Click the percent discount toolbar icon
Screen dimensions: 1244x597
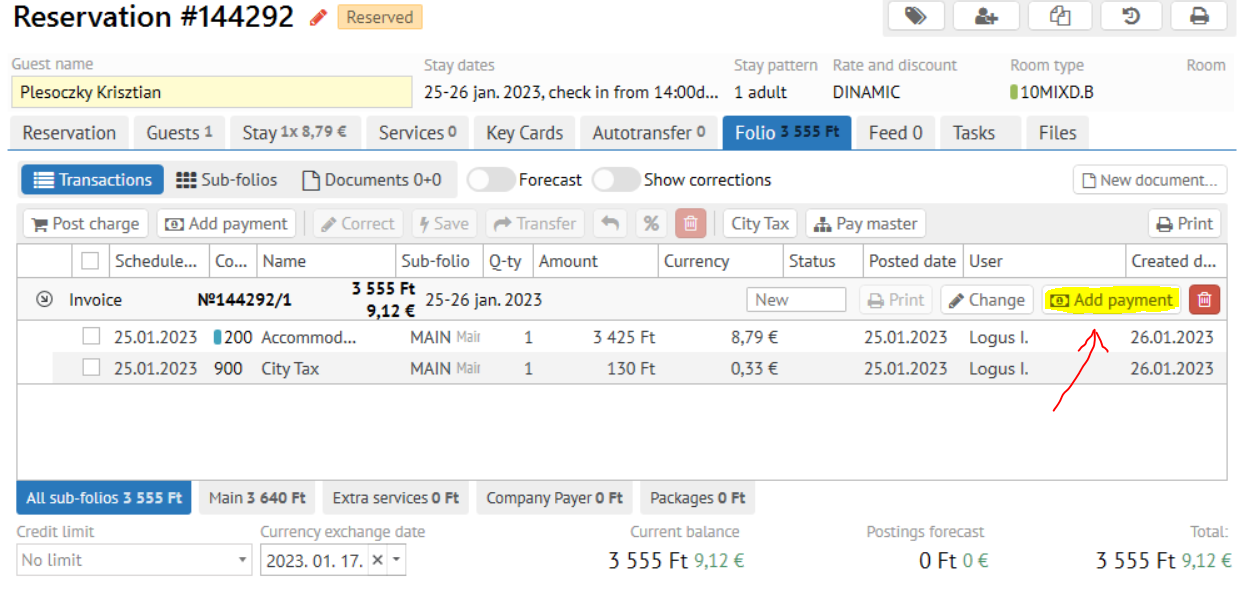[651, 224]
